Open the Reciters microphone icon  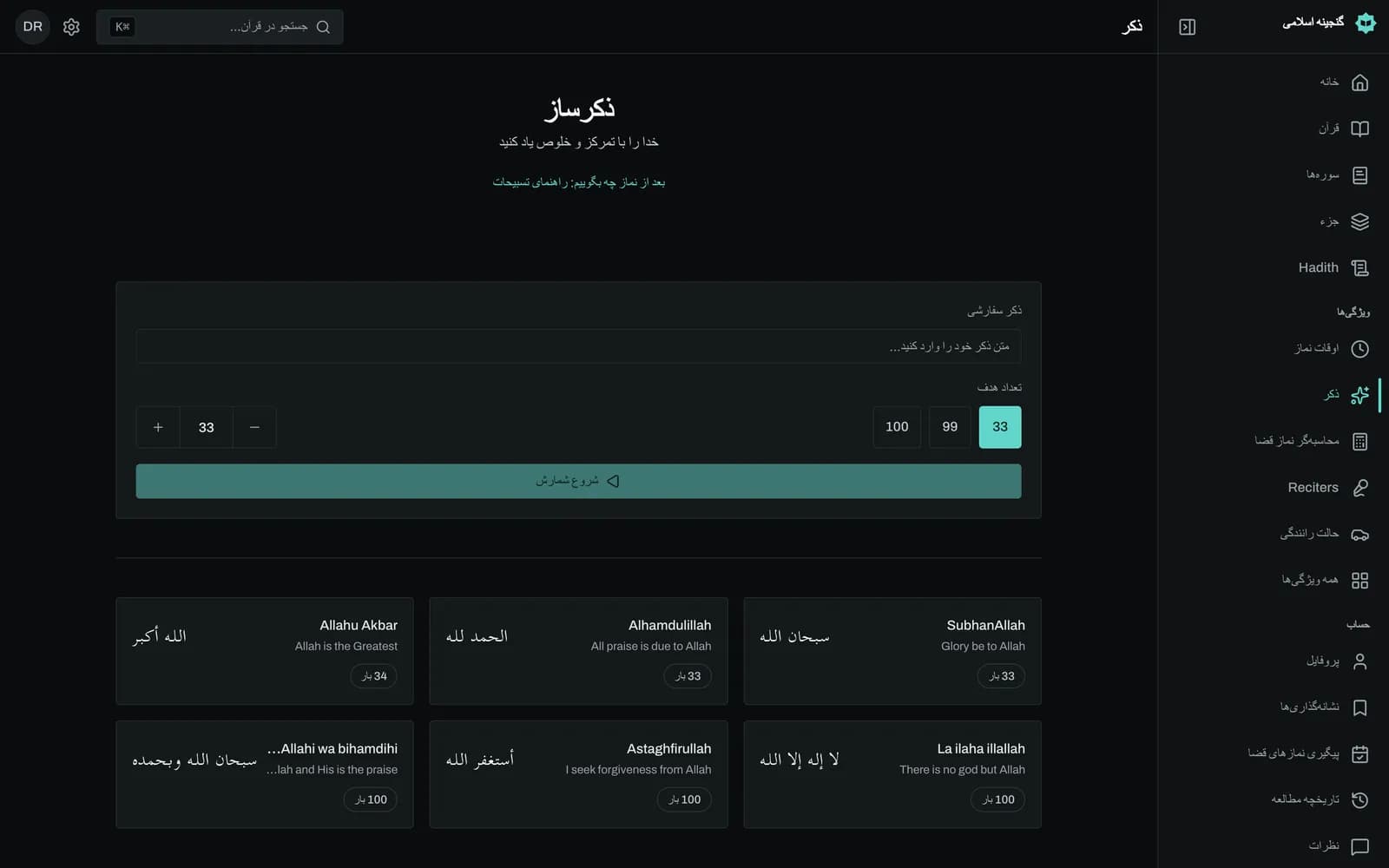click(1359, 488)
